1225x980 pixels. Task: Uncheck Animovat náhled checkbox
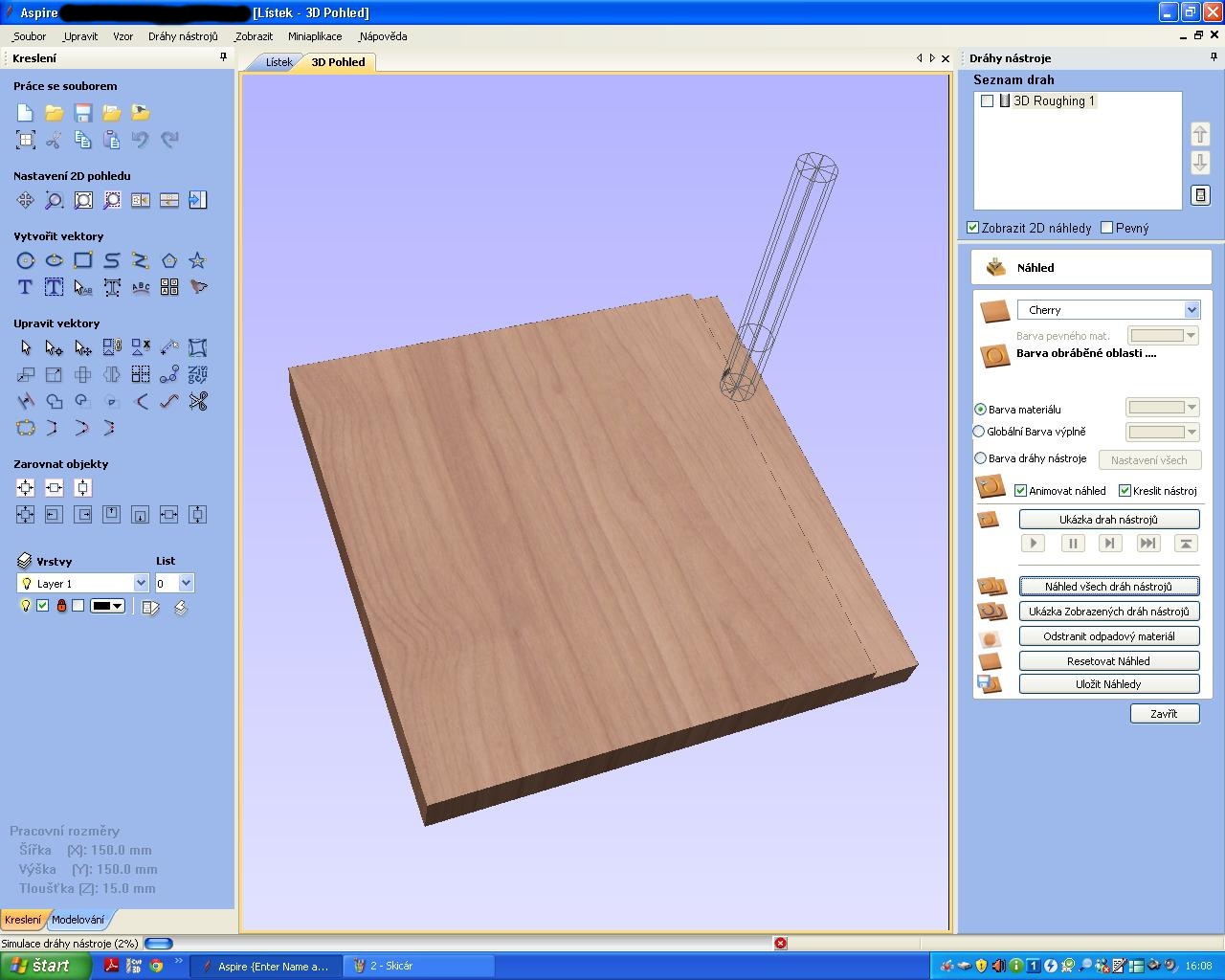click(1021, 491)
